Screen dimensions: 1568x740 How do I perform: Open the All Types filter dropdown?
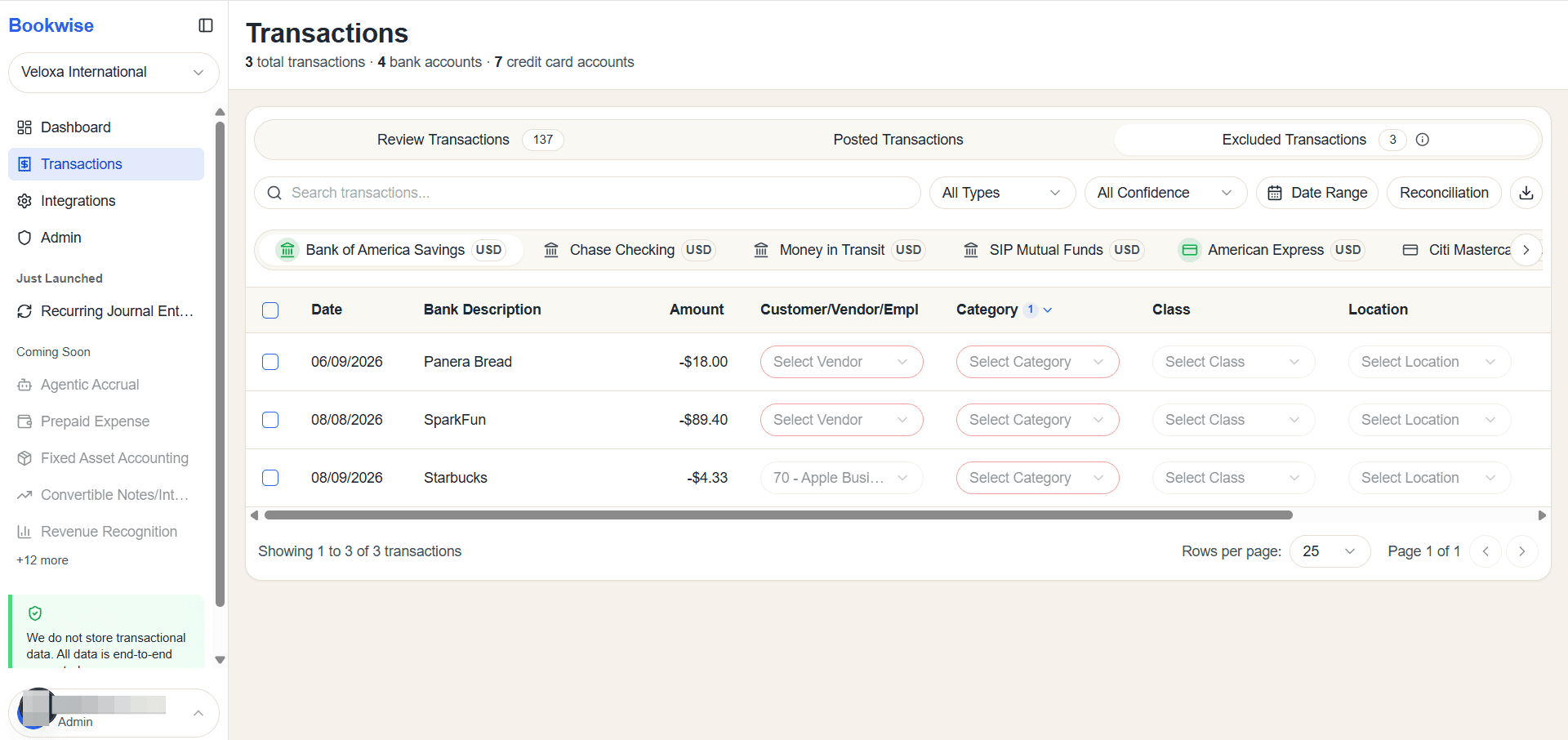coord(1002,193)
